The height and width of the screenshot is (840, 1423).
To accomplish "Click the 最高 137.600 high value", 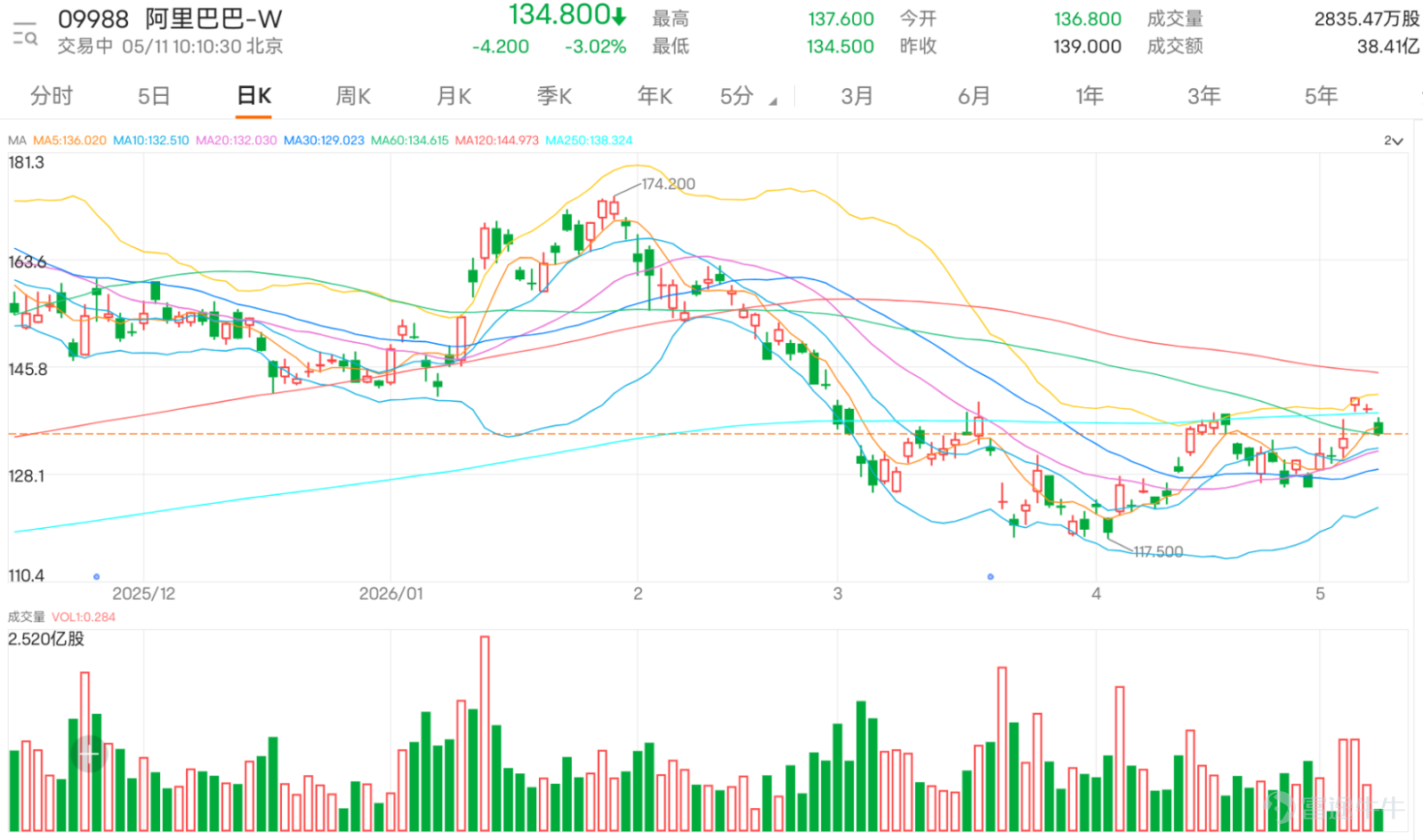I will 840,19.
